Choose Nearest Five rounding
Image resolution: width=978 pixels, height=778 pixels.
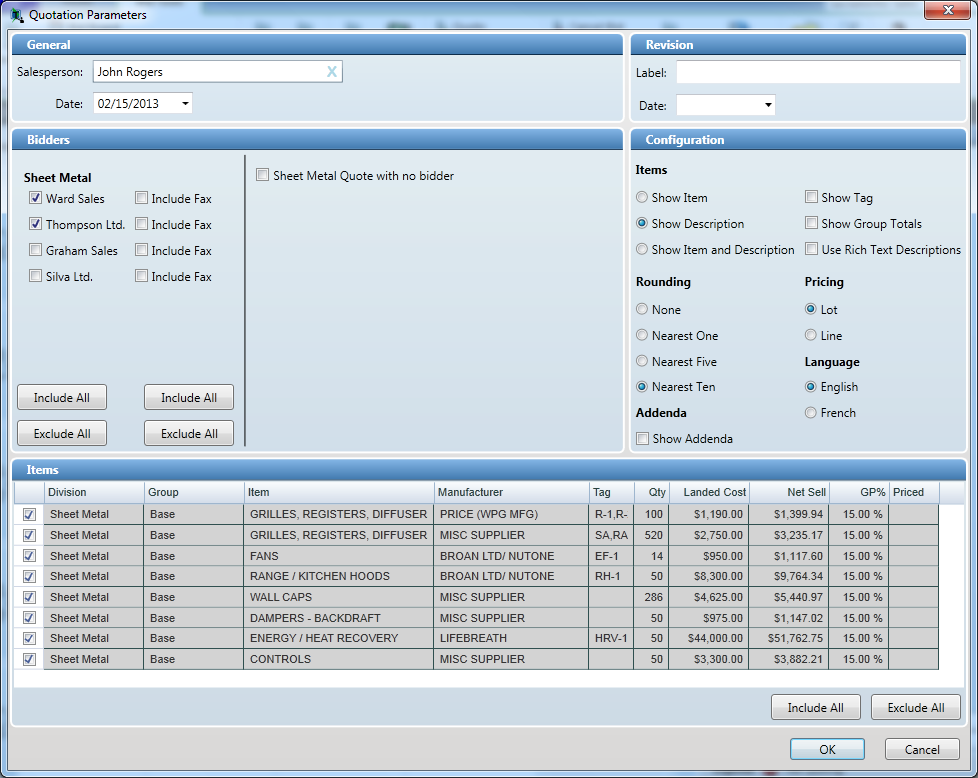642,362
